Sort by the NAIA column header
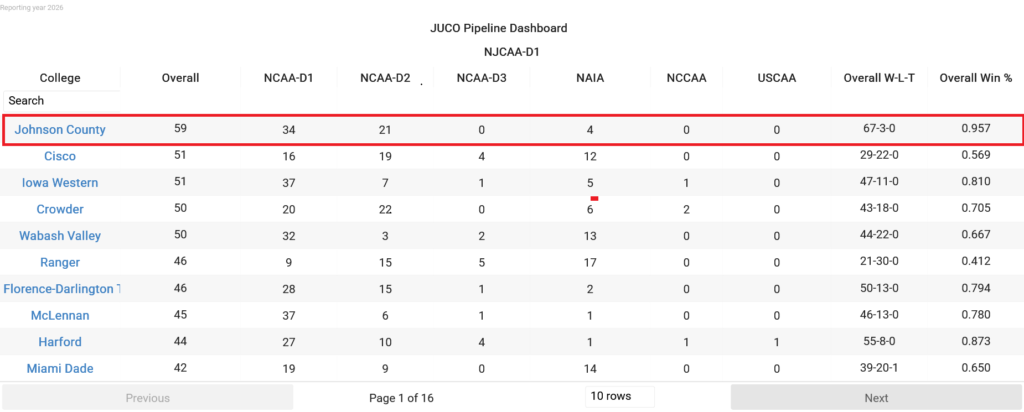The image size is (1024, 412). tap(590, 78)
